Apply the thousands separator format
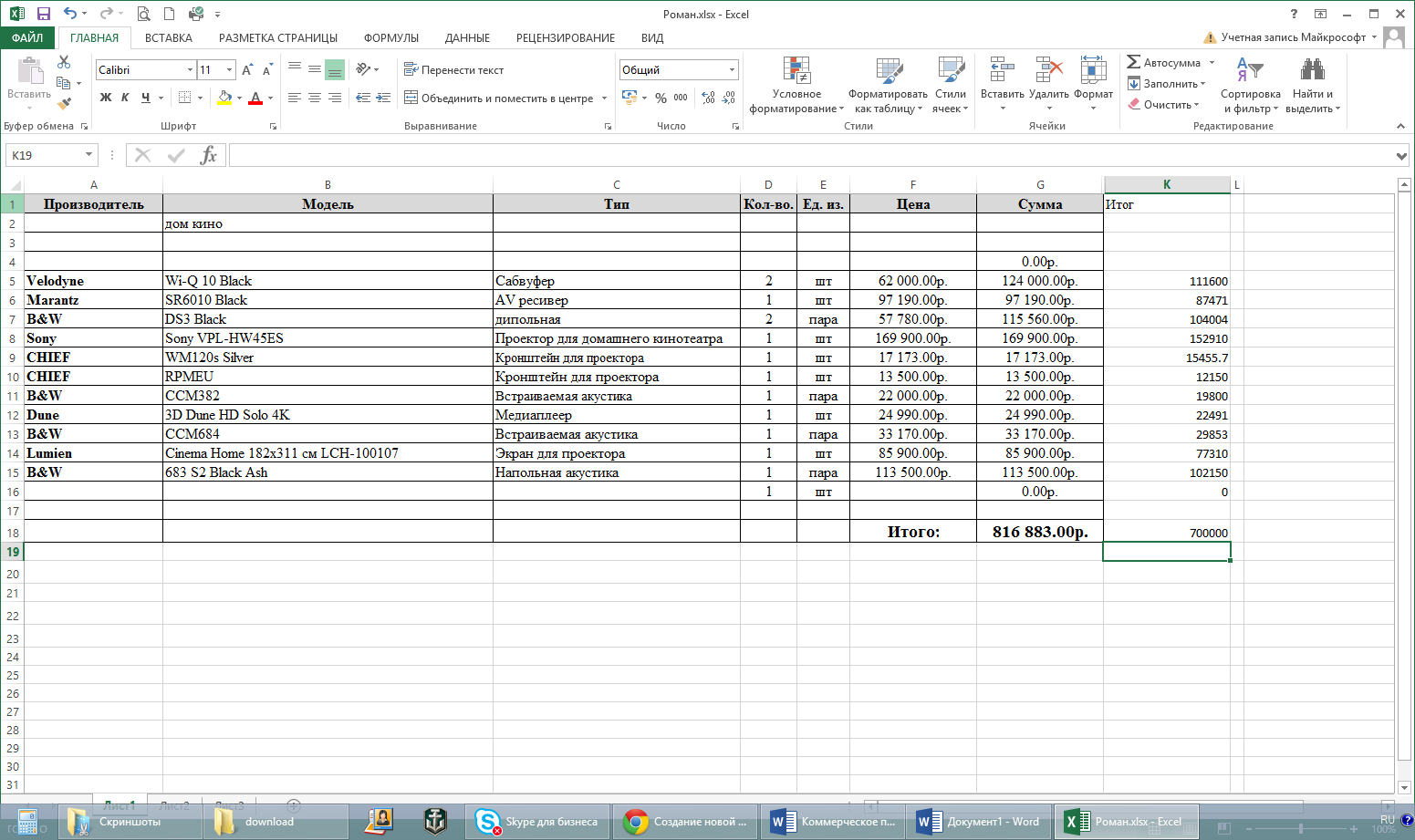1415x840 pixels. (681, 98)
